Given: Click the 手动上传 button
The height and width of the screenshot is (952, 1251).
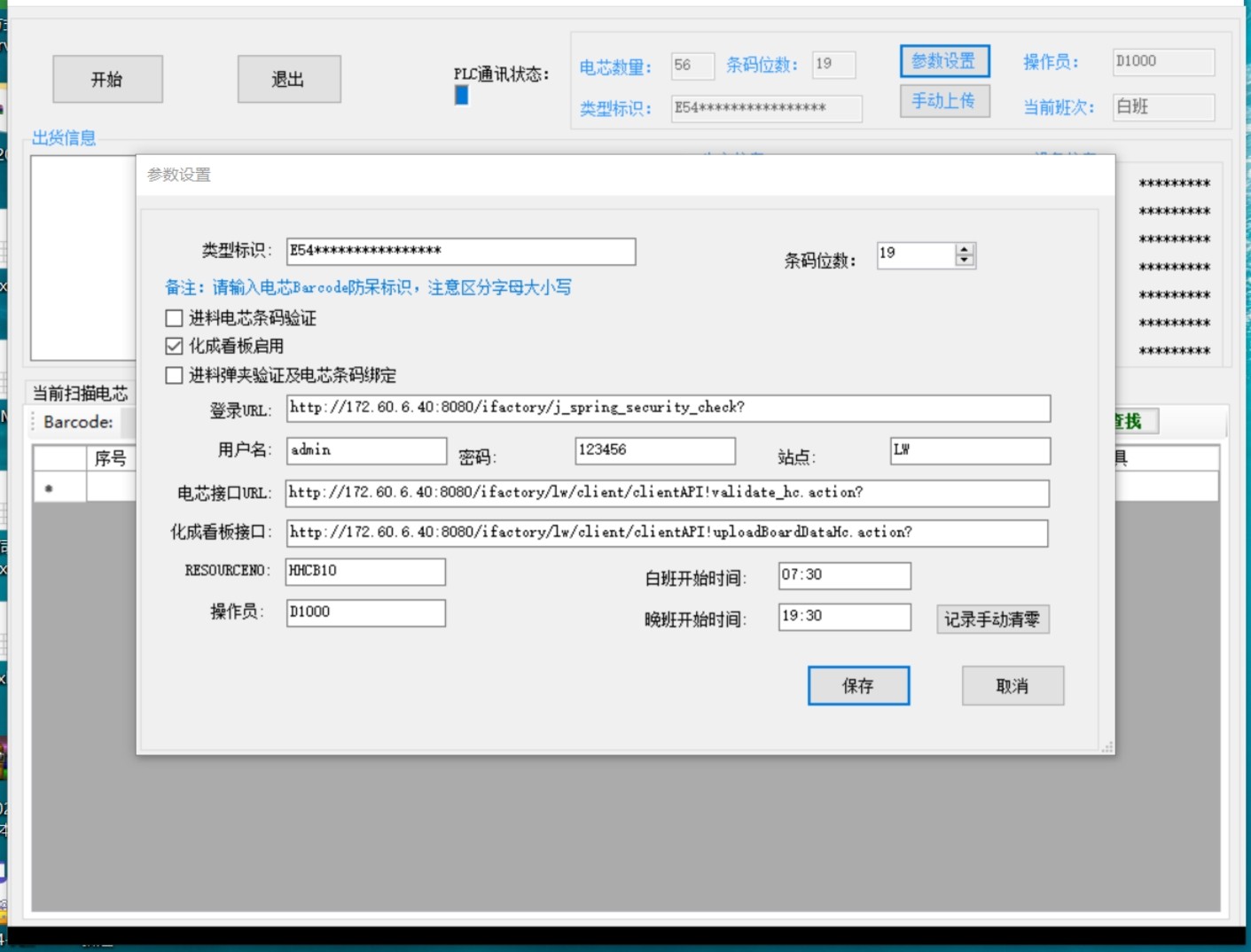Looking at the screenshot, I should (944, 101).
